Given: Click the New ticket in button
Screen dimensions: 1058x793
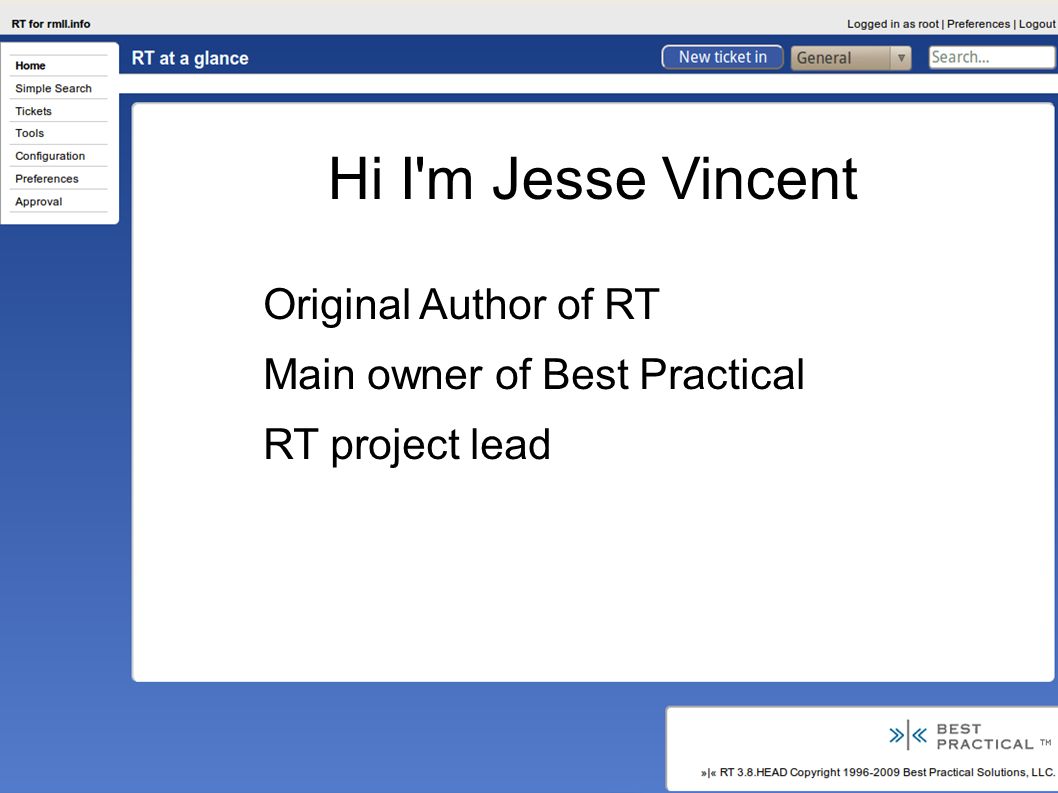Looking at the screenshot, I should pyautogui.click(x=722, y=57).
